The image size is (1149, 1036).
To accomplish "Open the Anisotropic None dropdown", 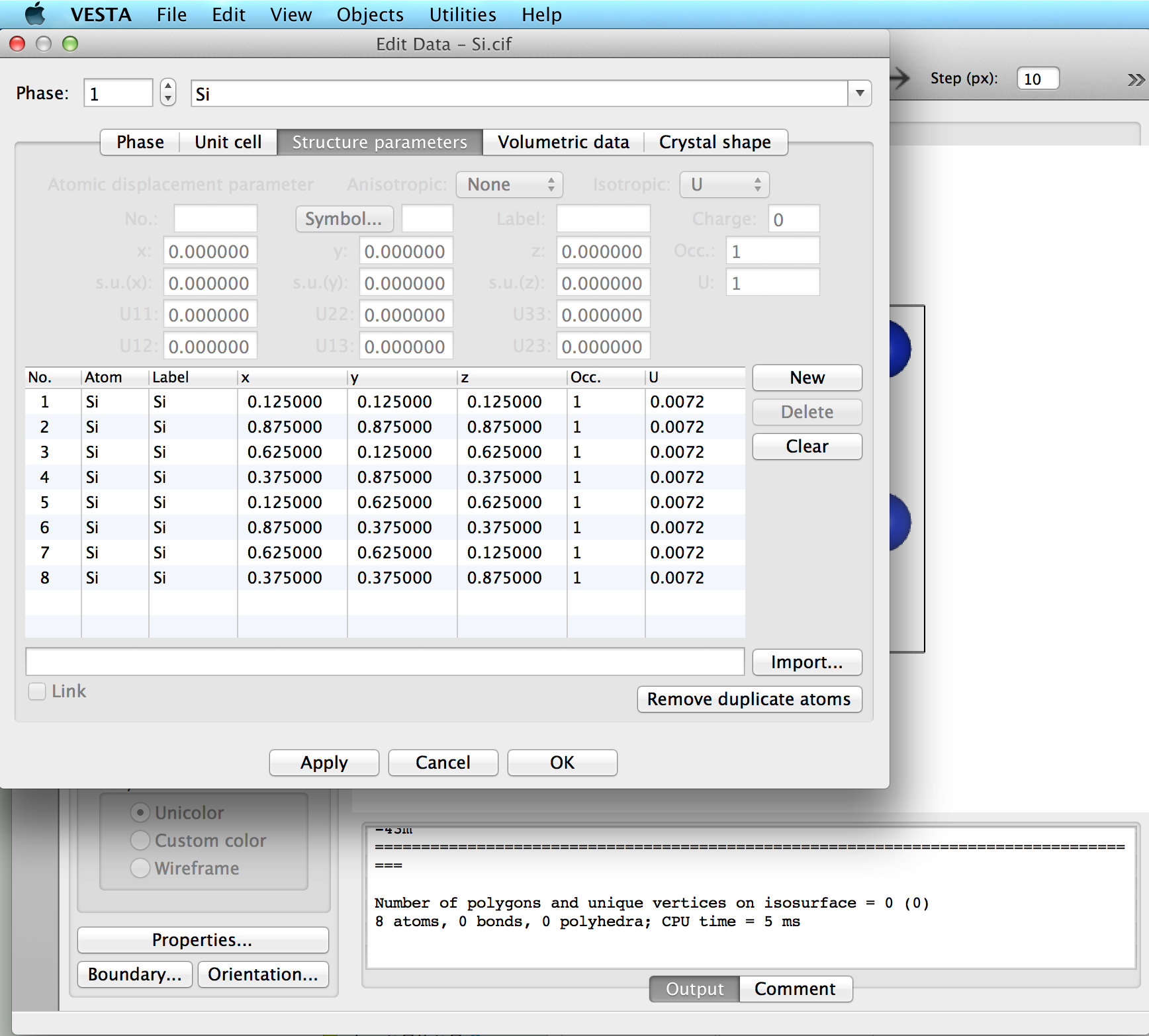I will tap(509, 185).
